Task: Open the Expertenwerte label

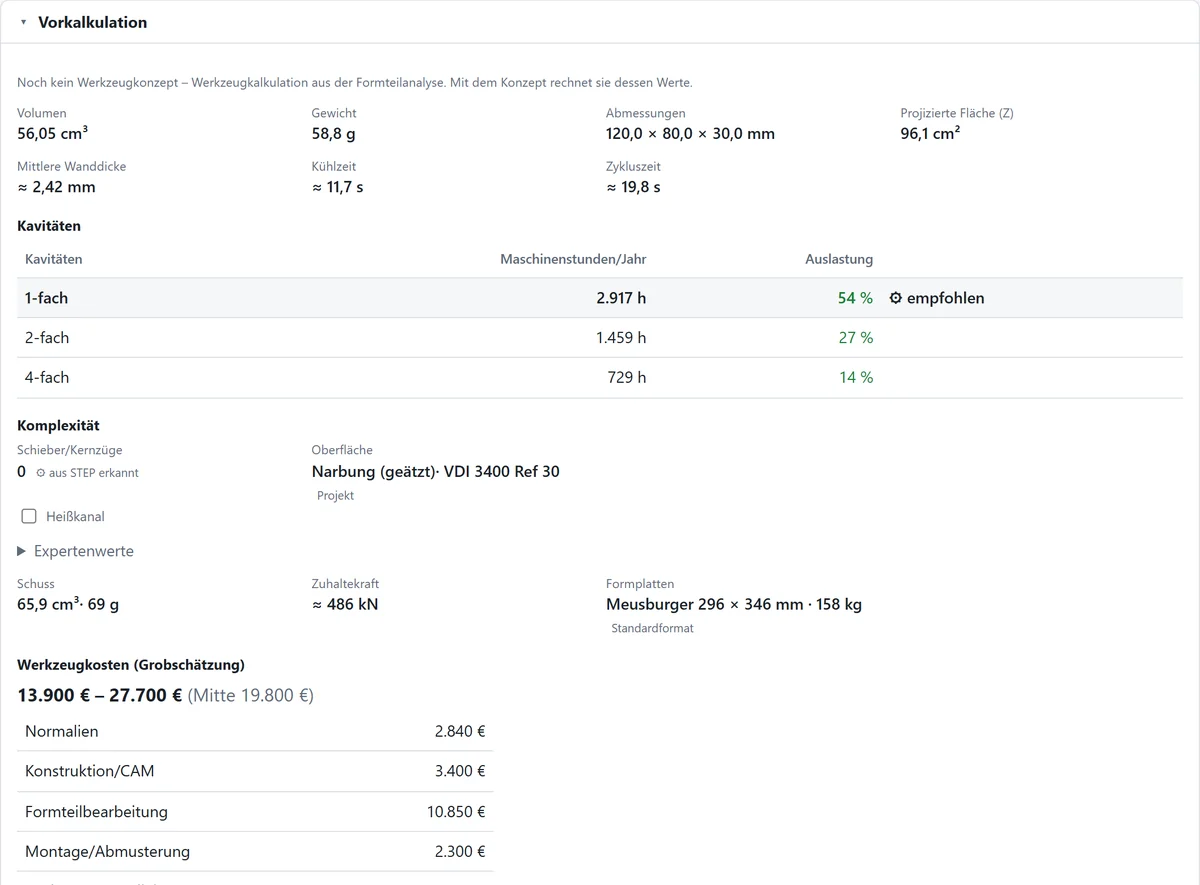Action: pos(84,551)
